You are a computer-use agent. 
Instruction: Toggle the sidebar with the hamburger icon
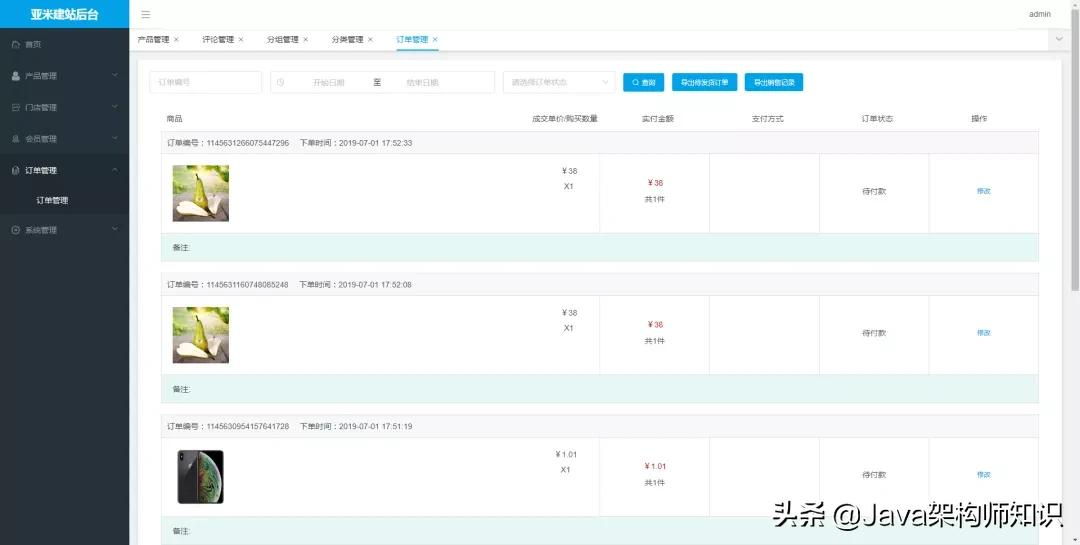(x=145, y=14)
